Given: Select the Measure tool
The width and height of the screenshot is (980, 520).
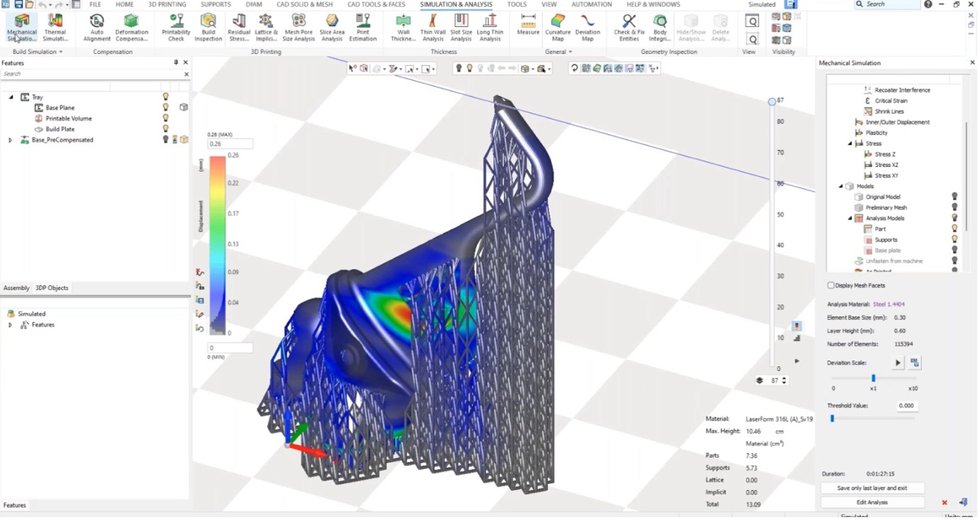Looking at the screenshot, I should point(528,27).
